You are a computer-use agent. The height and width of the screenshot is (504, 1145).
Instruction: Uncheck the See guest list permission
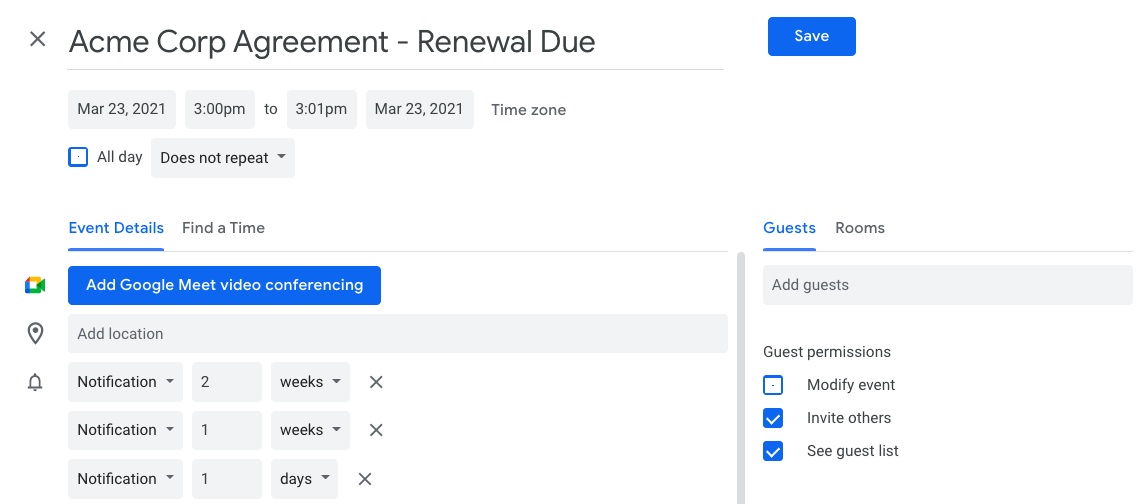point(773,451)
